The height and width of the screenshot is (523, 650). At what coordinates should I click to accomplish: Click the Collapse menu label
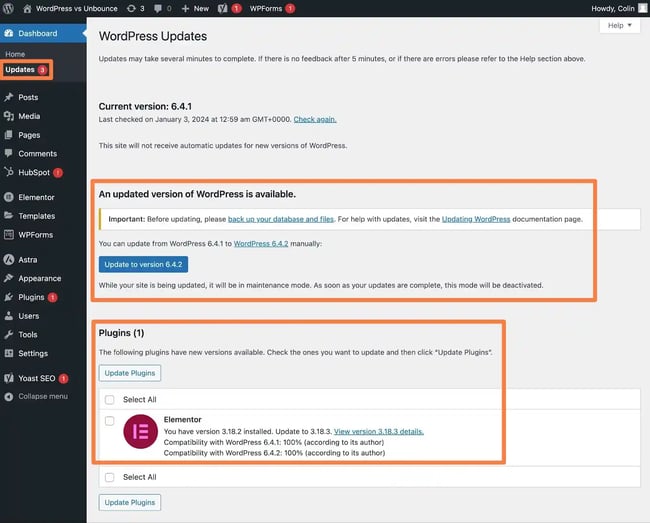point(43,397)
